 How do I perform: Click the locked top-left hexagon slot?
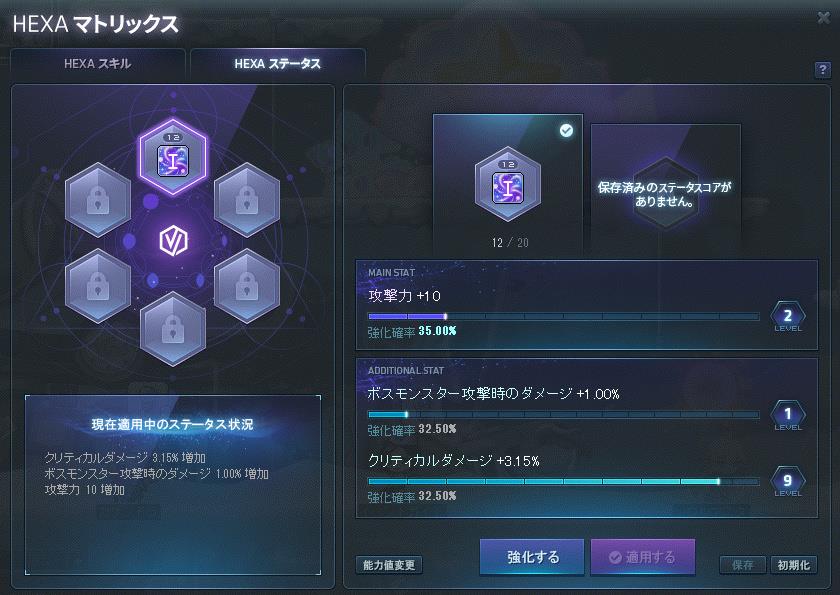[98, 200]
